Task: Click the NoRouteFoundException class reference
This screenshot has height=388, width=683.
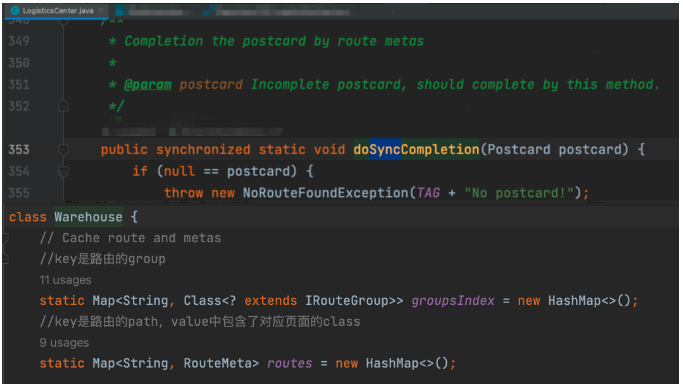Action: point(325,193)
